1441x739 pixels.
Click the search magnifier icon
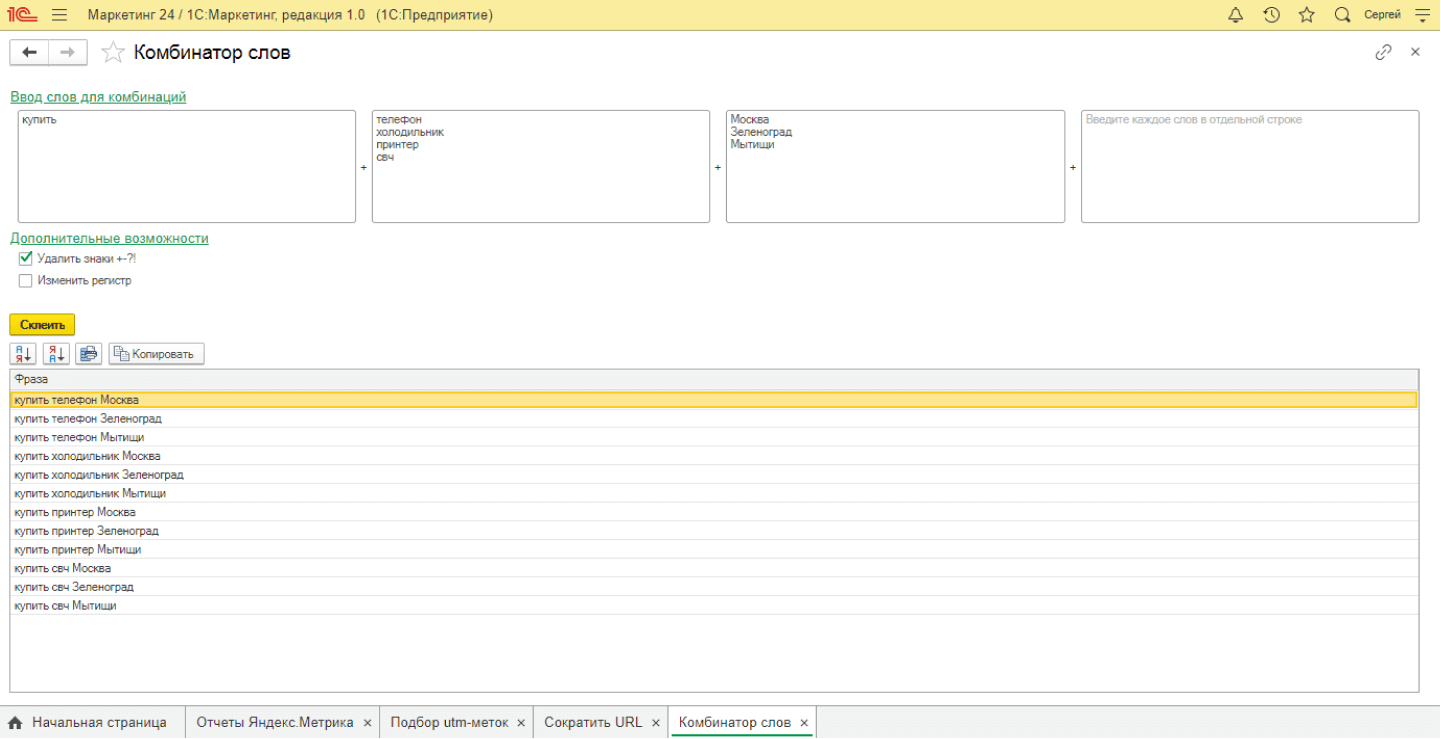coord(1342,15)
